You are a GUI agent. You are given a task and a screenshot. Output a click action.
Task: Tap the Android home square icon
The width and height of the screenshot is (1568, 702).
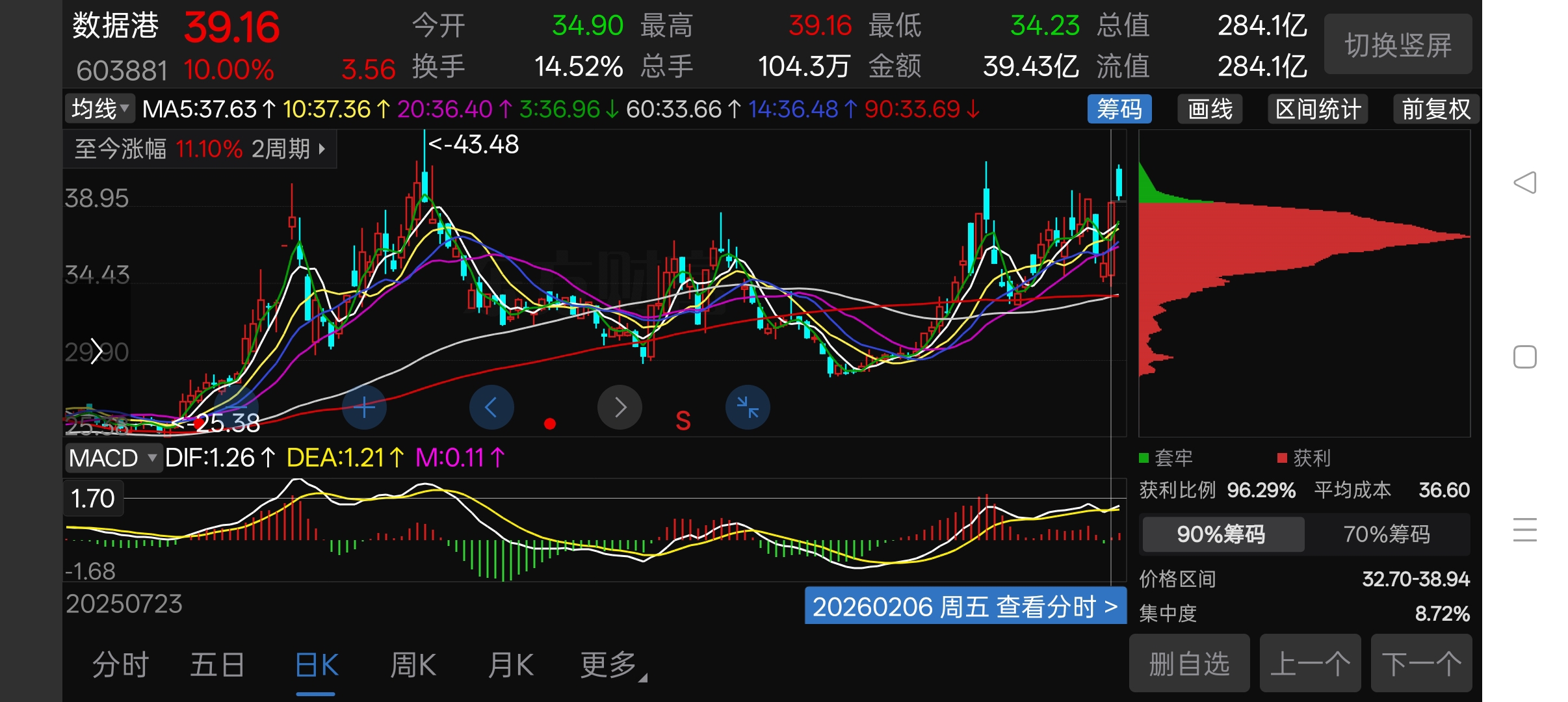1525,357
